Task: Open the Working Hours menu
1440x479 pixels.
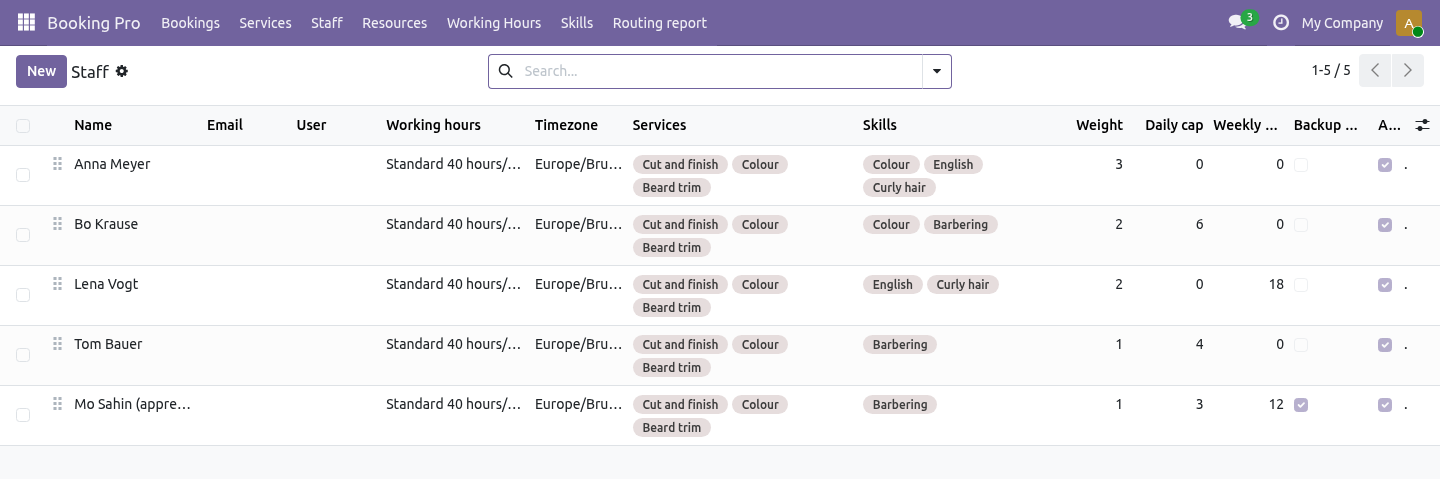Action: [x=494, y=22]
